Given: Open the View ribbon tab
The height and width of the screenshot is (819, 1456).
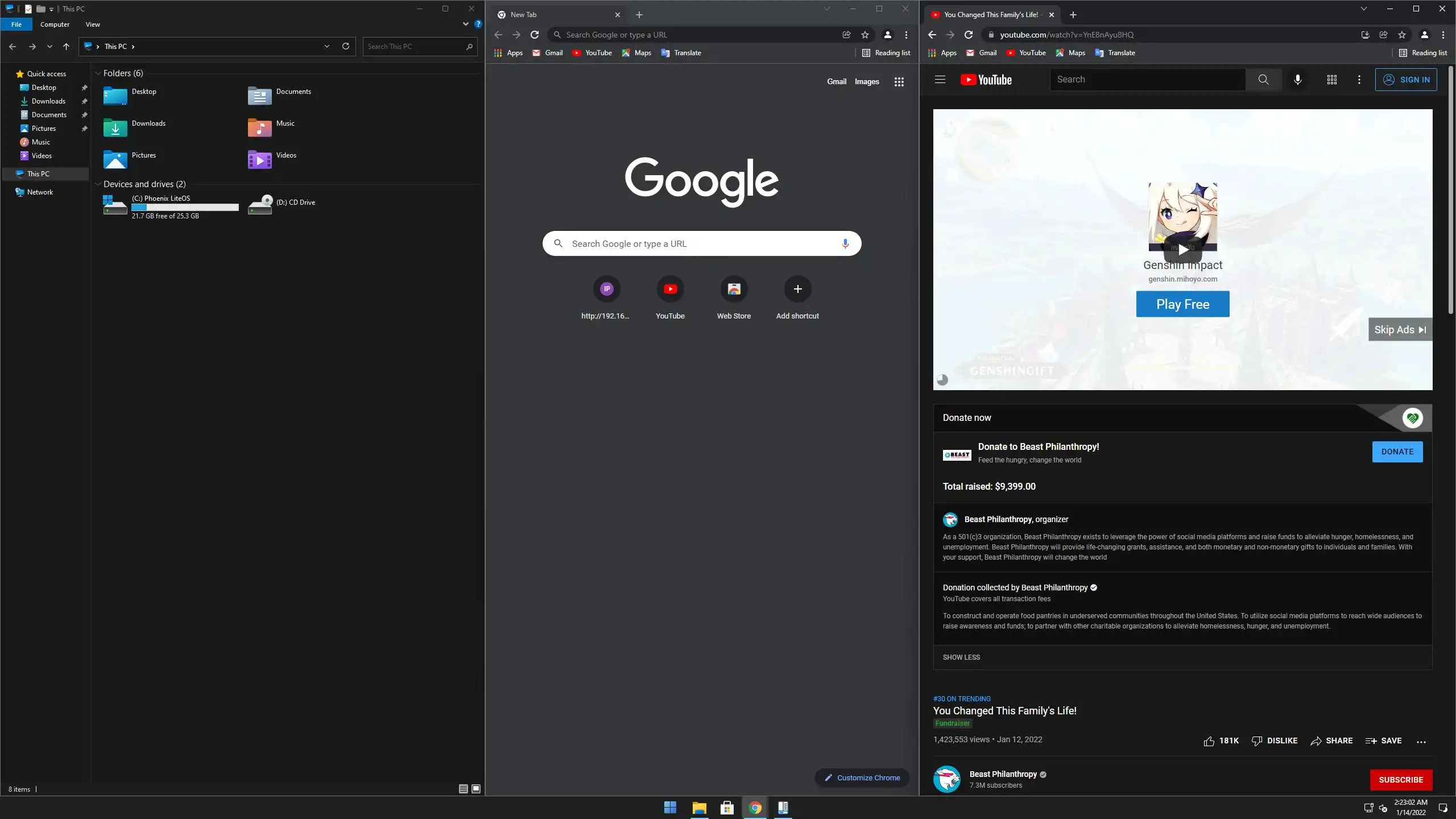Looking at the screenshot, I should (93, 24).
